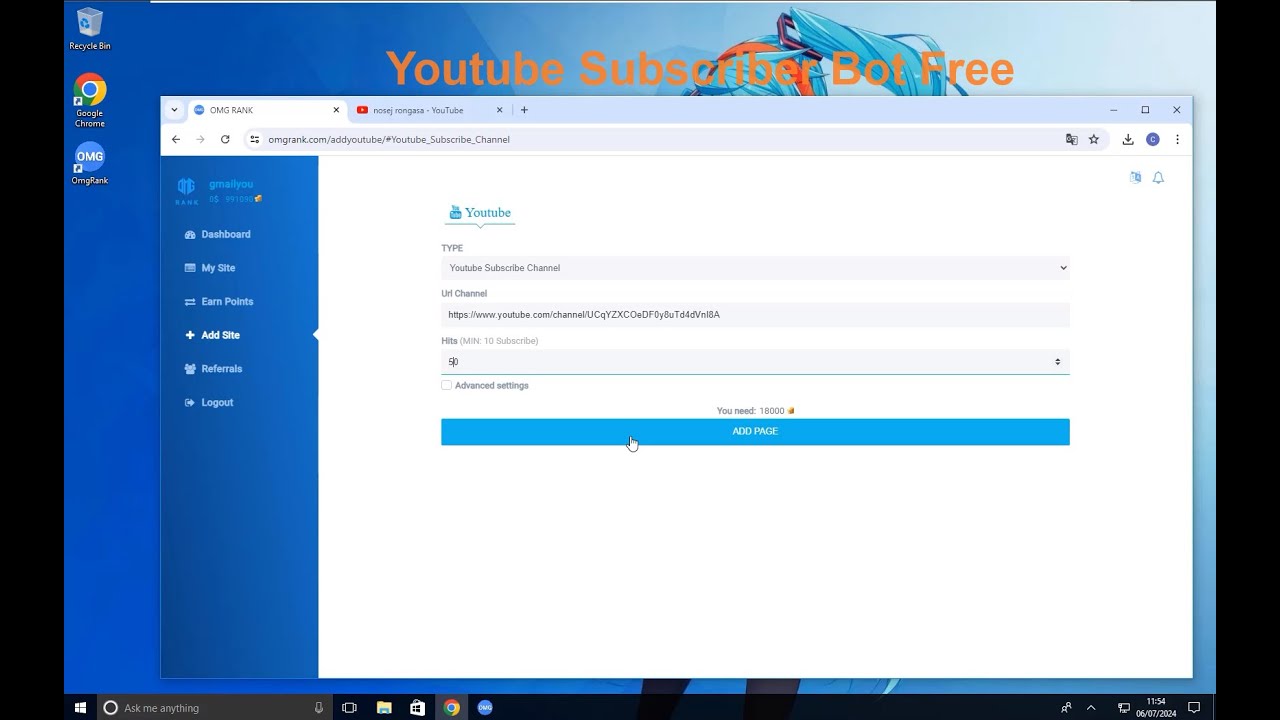
Task: Close the OMG RANK tab
Action: pos(336,110)
